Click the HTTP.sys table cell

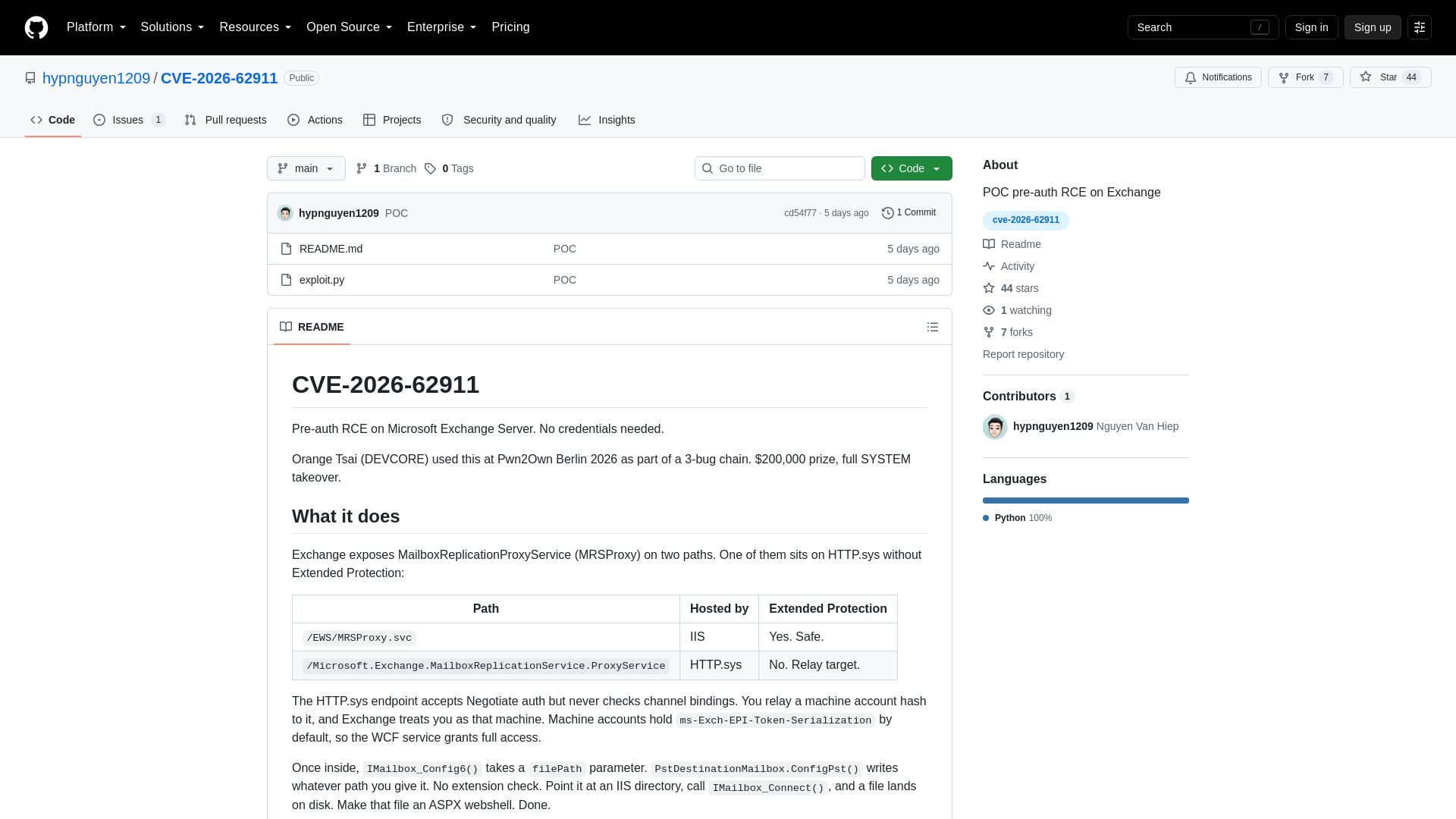(x=719, y=665)
